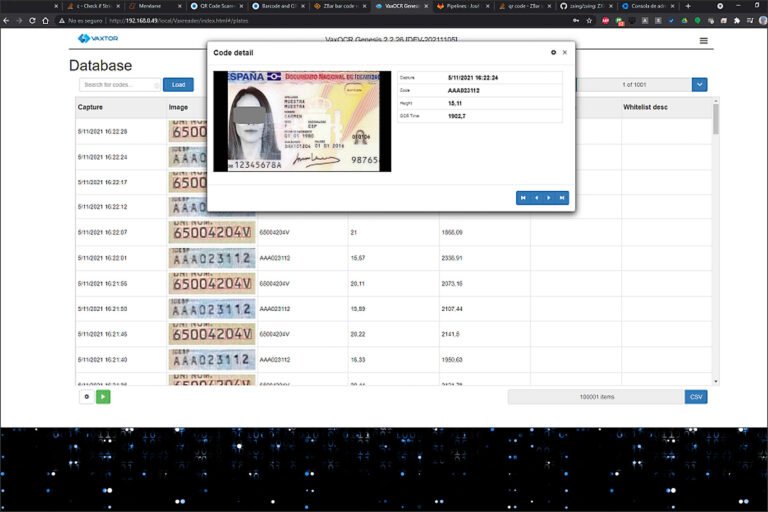Viewport: 768px width, 512px height.
Task: Select capture time 5/11/2021 16:22:12
Action: click(102, 207)
